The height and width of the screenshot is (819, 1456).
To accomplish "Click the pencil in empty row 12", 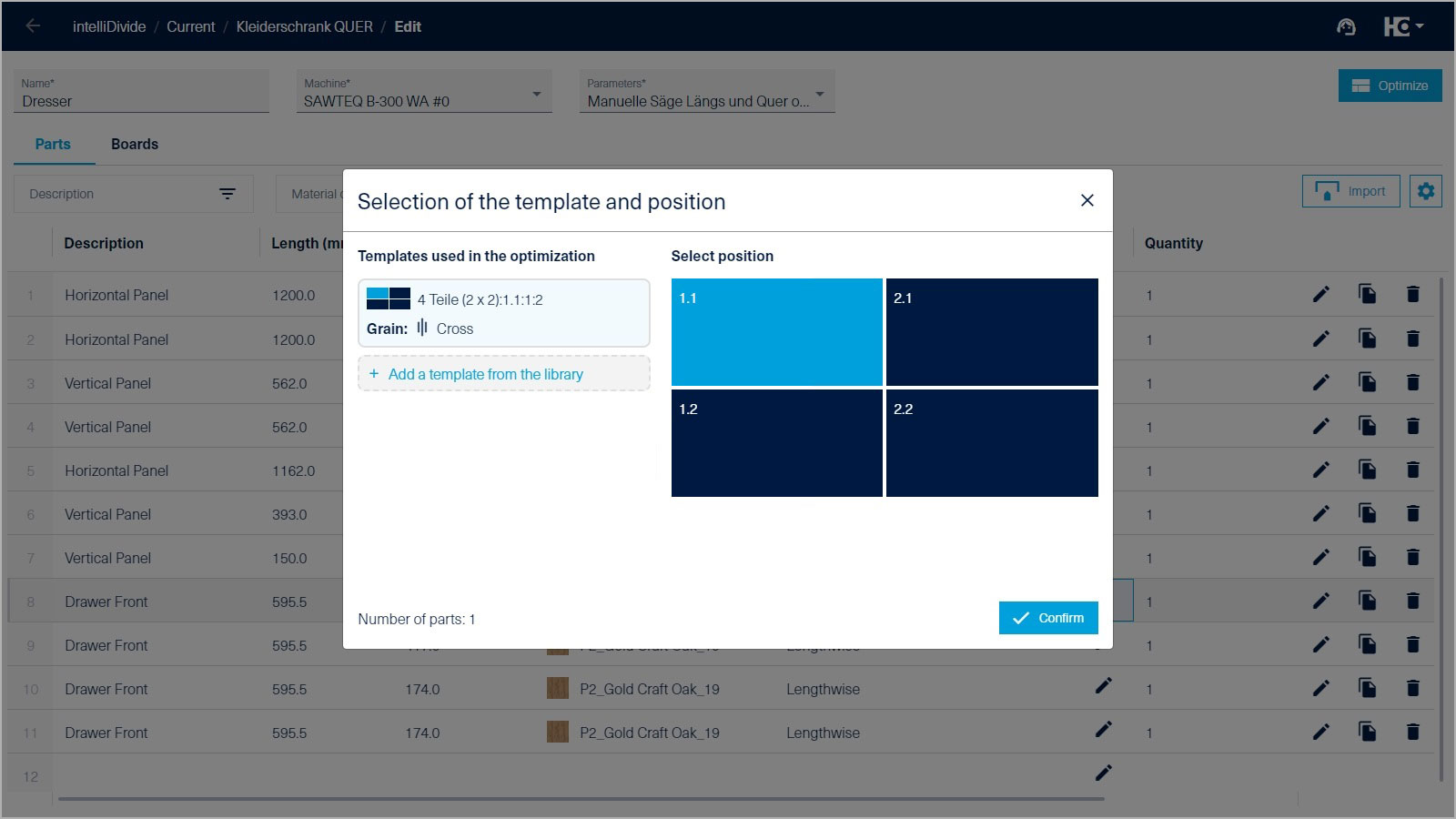I will [1103, 773].
